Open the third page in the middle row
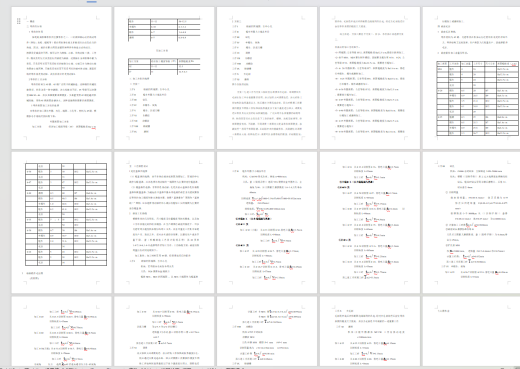The image size is (520, 369). point(267,223)
